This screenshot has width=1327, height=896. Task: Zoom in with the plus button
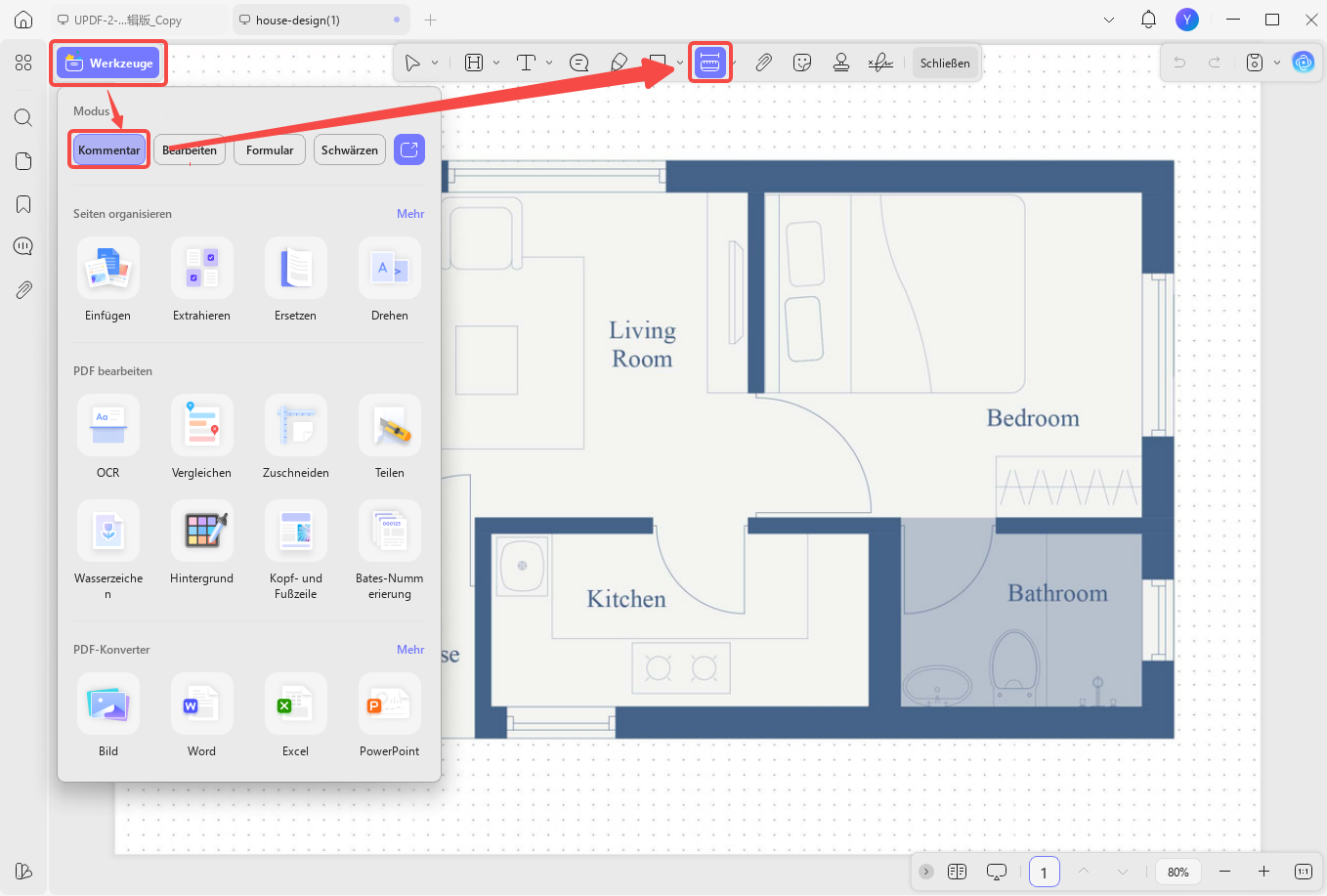tap(1263, 872)
